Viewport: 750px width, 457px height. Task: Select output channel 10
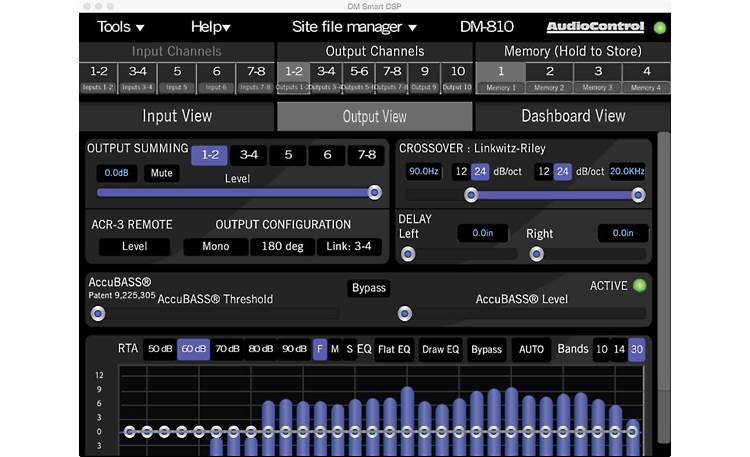click(x=457, y=78)
